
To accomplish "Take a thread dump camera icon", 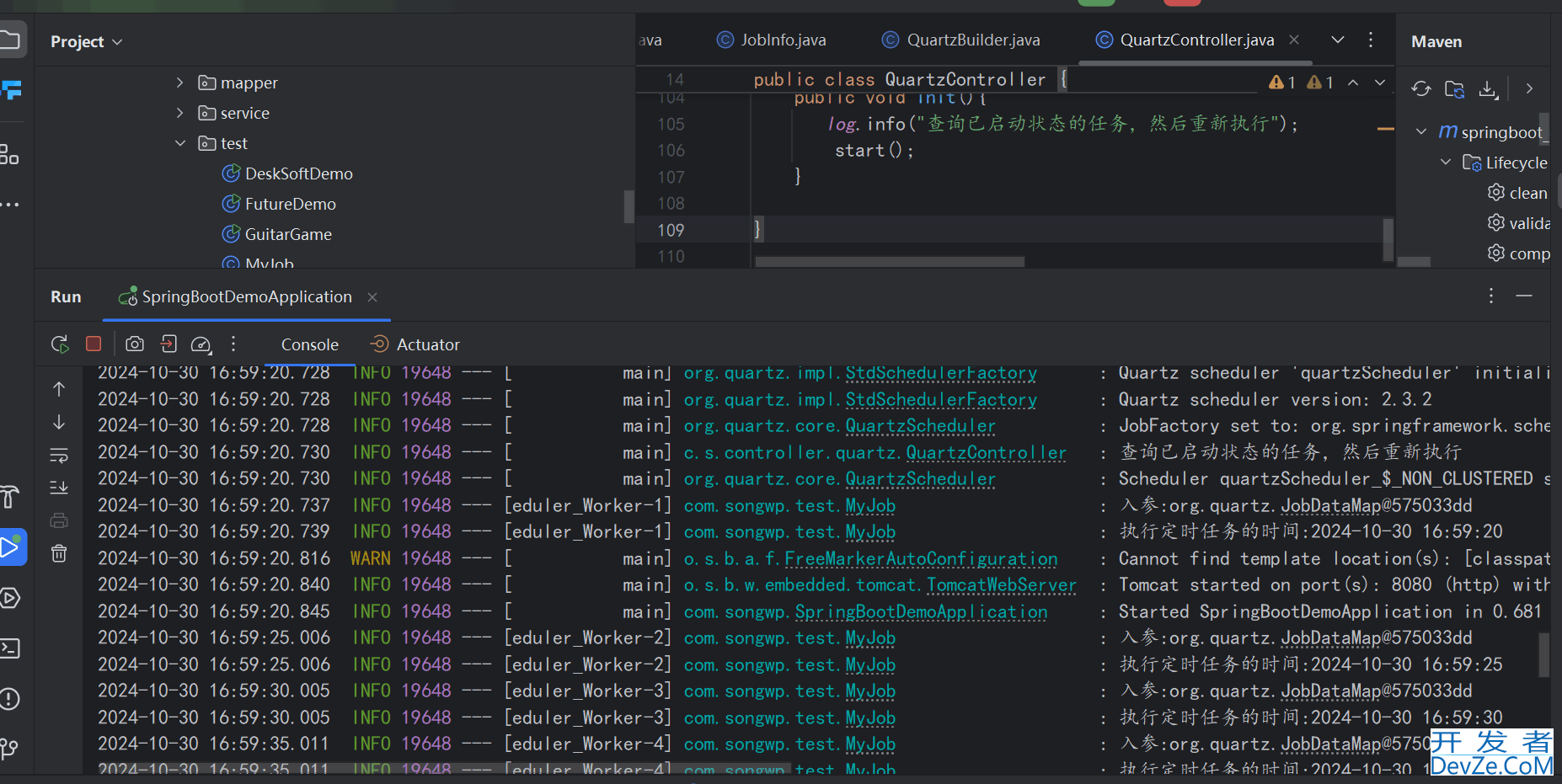I will pos(135,344).
